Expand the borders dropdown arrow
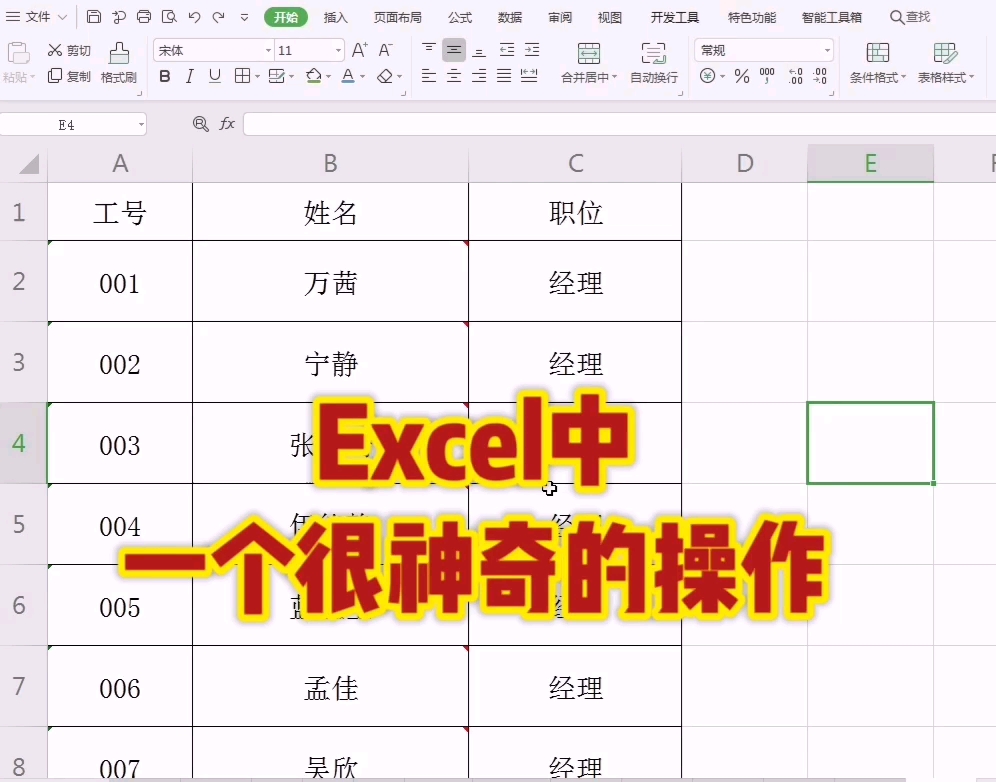996x782 pixels. (x=257, y=77)
